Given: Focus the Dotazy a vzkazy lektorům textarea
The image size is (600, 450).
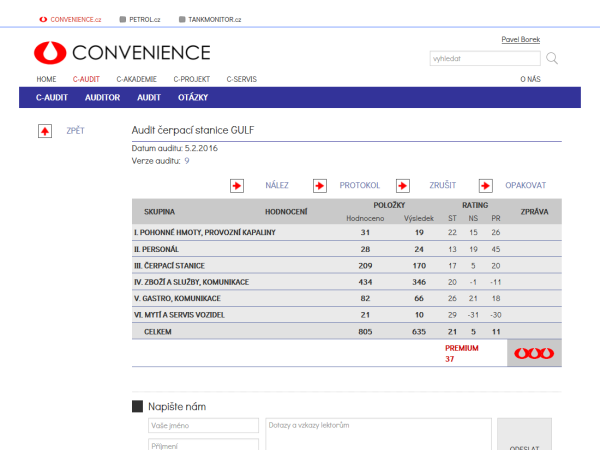Looking at the screenshot, I should pos(378,434).
